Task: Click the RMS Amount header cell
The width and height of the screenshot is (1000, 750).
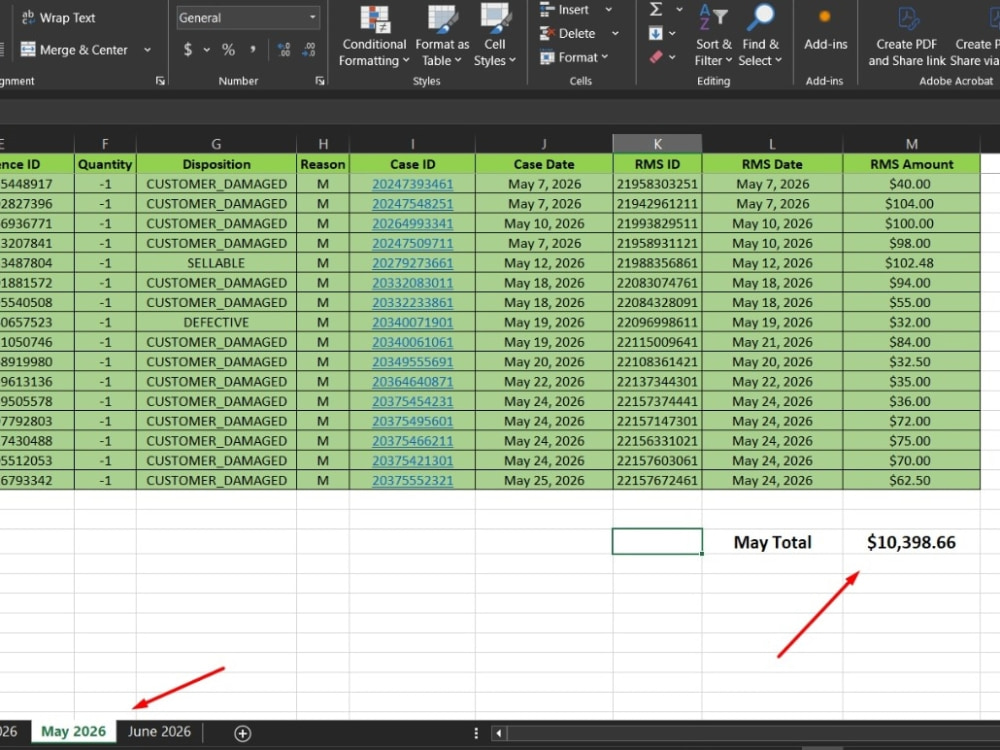Action: point(911,164)
